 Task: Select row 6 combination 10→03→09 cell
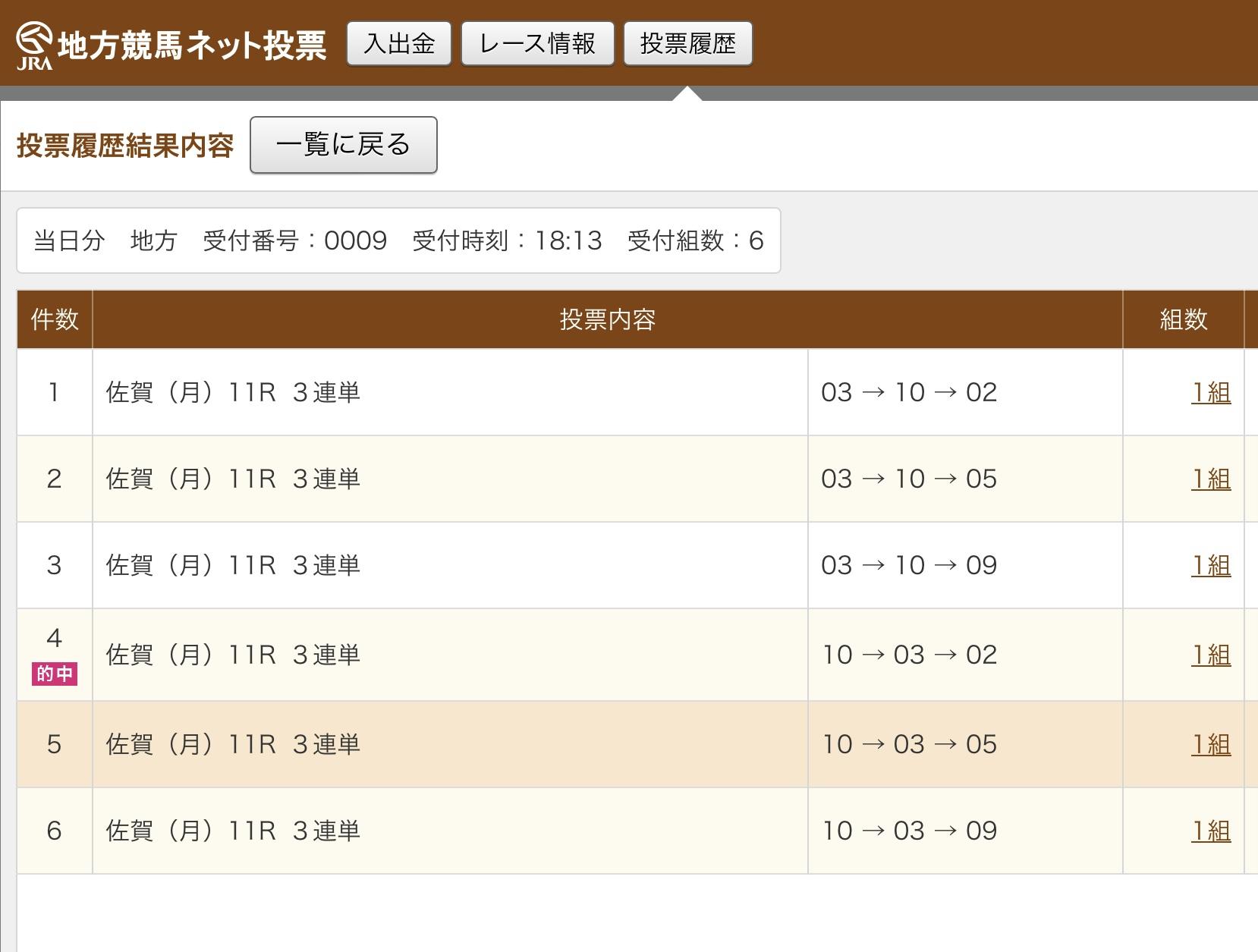point(909,831)
